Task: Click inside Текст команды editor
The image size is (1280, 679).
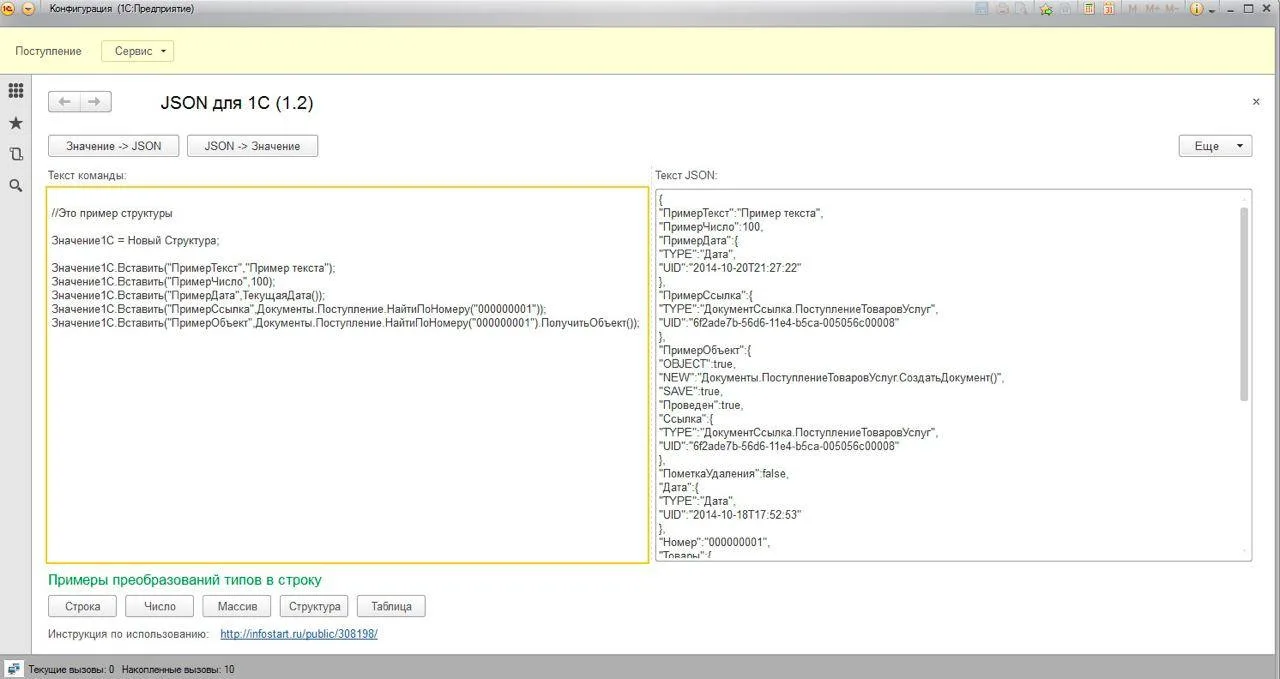Action: (x=347, y=375)
